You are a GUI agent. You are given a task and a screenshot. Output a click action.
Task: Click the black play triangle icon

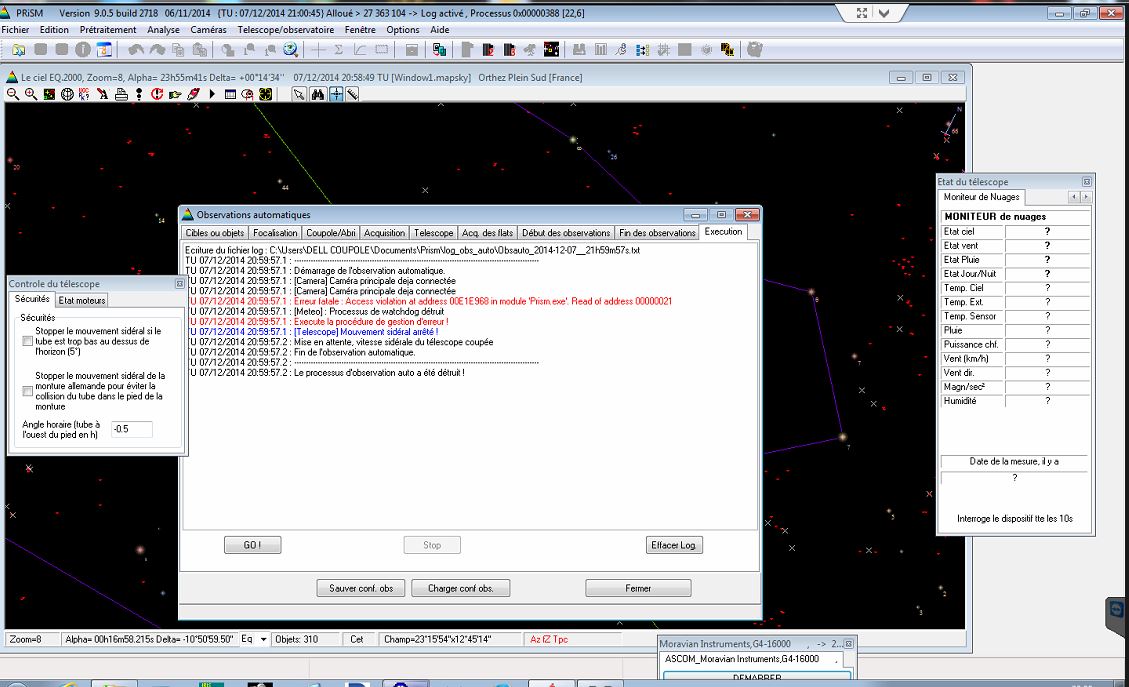tap(212, 94)
